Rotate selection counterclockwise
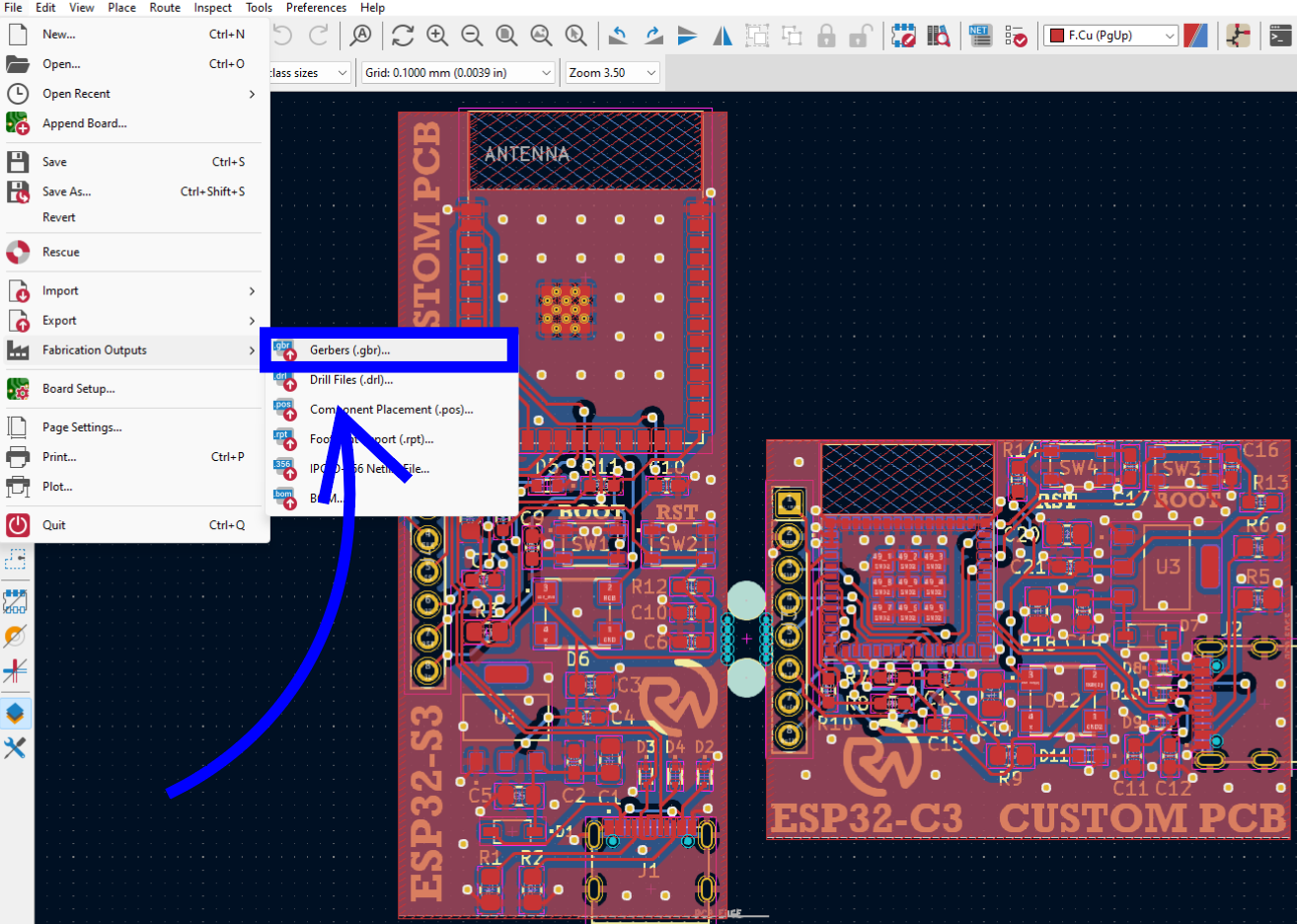 tap(618, 36)
